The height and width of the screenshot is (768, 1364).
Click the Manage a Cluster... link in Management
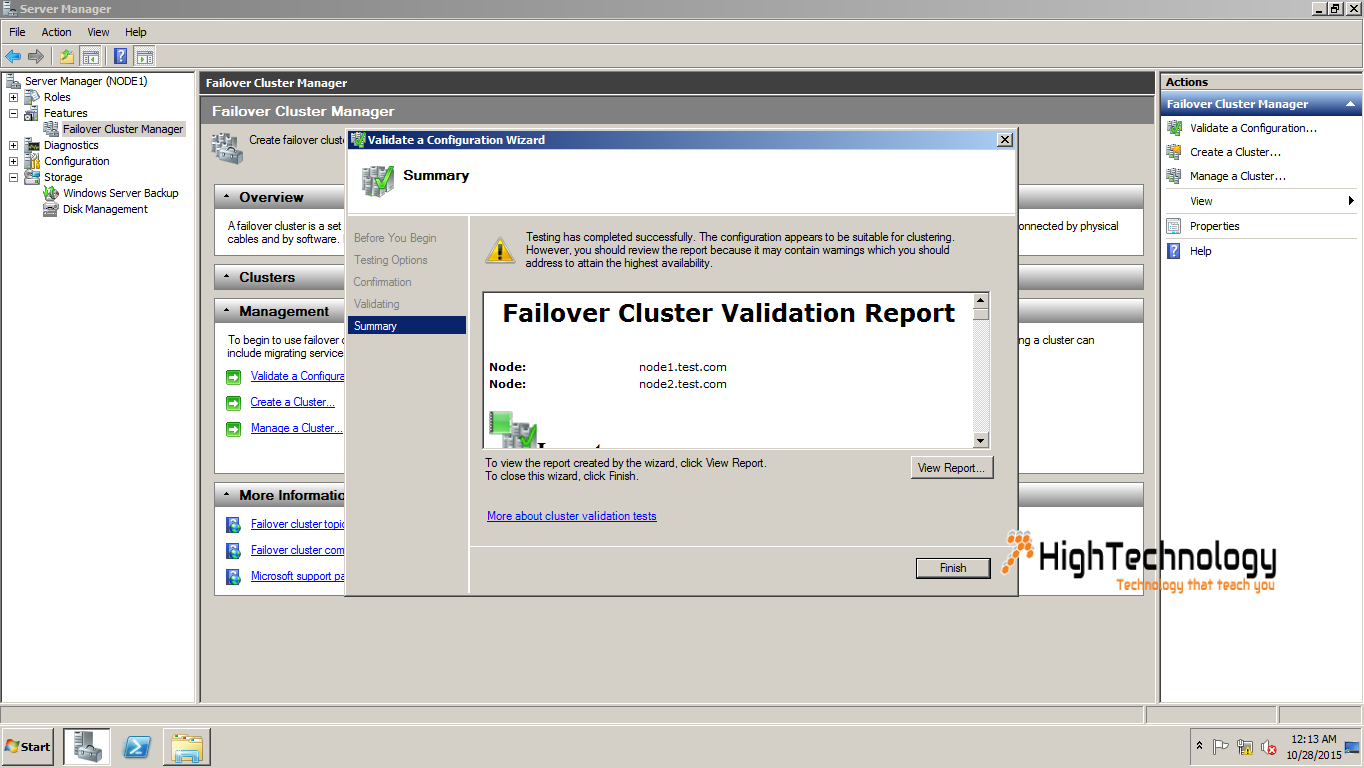[296, 428]
